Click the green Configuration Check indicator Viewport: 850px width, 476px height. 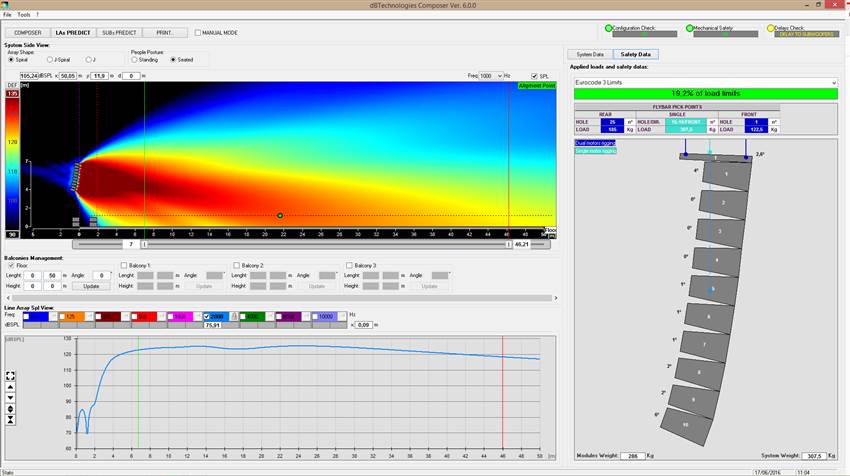608,28
